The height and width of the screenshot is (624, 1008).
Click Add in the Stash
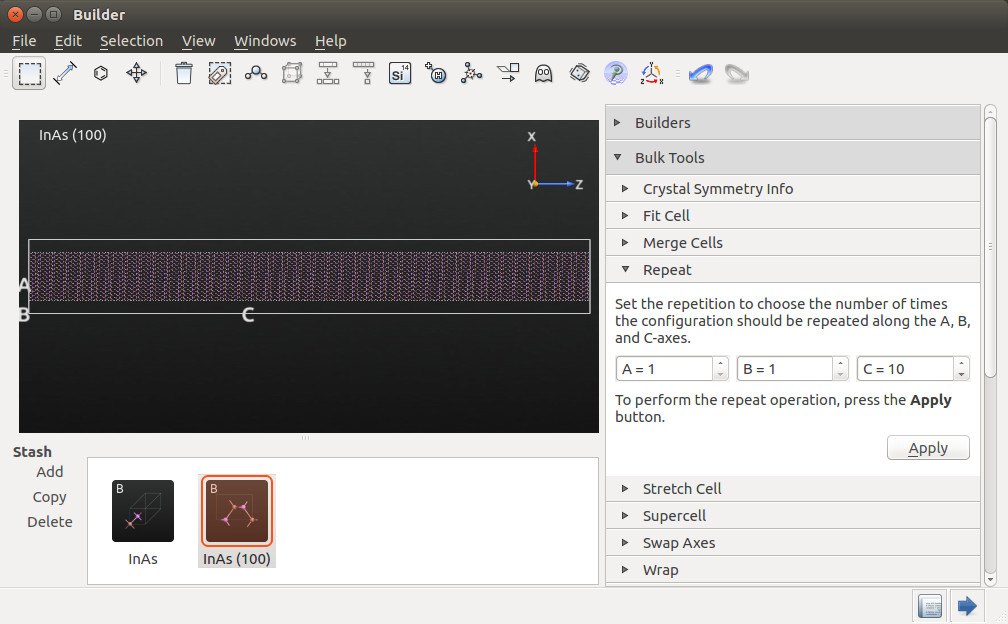point(50,472)
